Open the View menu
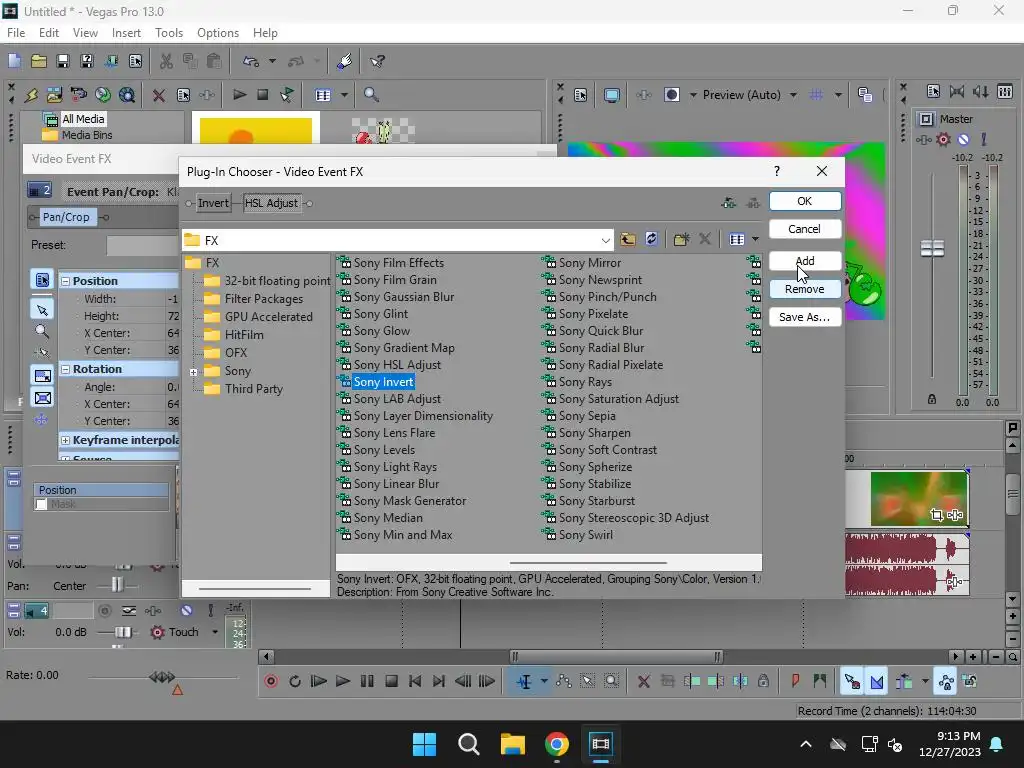This screenshot has height=768, width=1024. point(85,33)
